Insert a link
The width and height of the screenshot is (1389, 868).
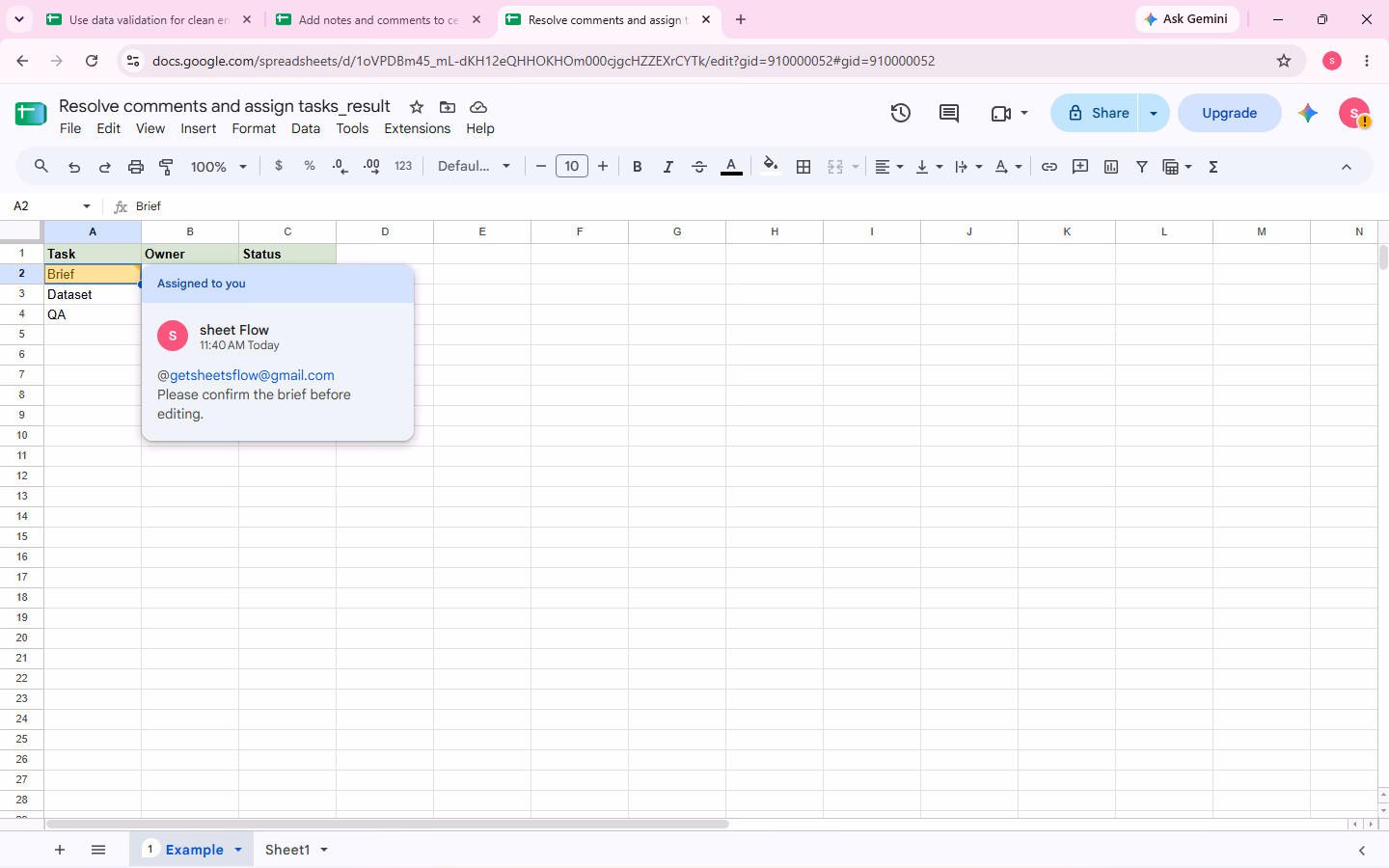tap(1049, 167)
